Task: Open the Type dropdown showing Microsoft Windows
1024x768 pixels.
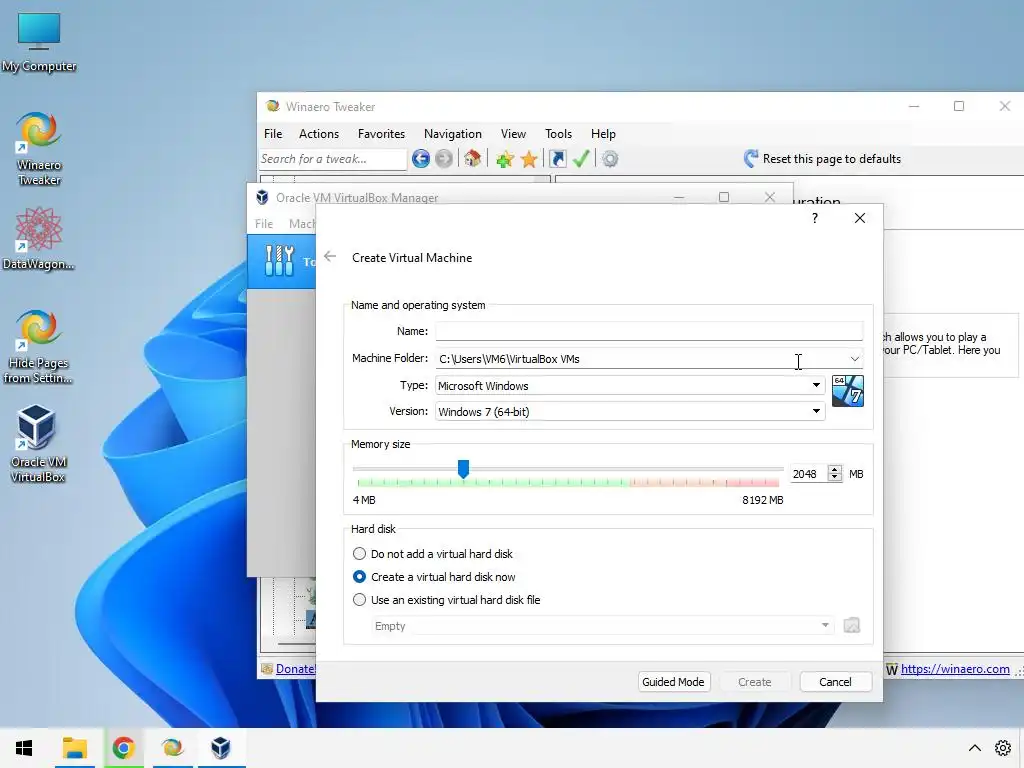Action: [630, 385]
